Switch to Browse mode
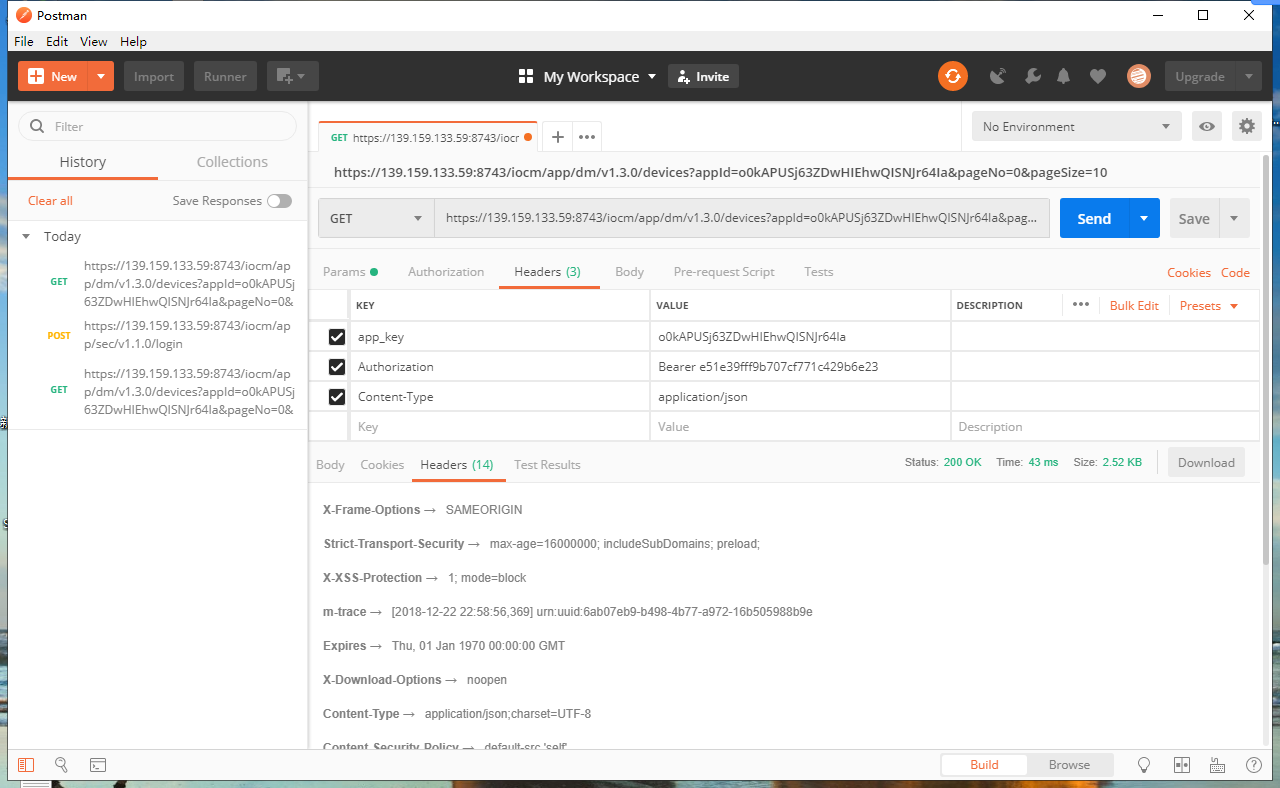The image size is (1280, 788). click(x=1069, y=765)
